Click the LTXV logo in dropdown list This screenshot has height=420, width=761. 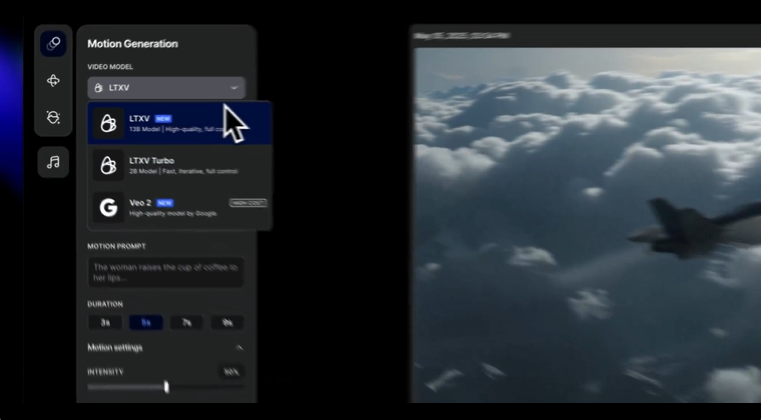click(108, 124)
